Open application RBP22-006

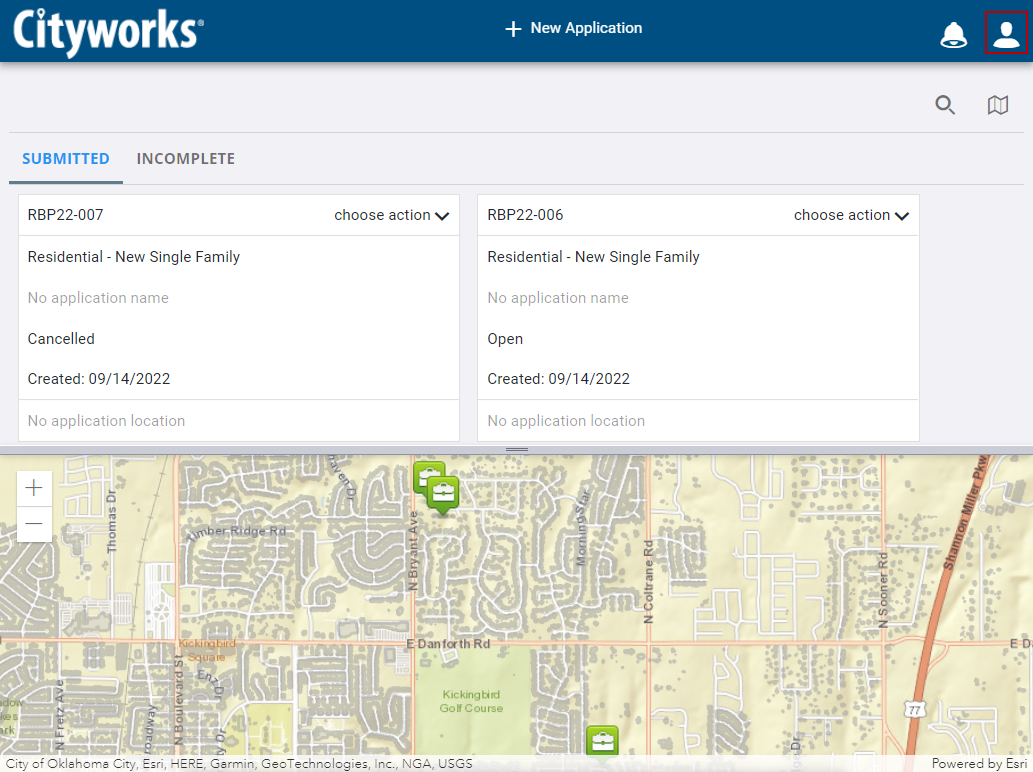526,215
